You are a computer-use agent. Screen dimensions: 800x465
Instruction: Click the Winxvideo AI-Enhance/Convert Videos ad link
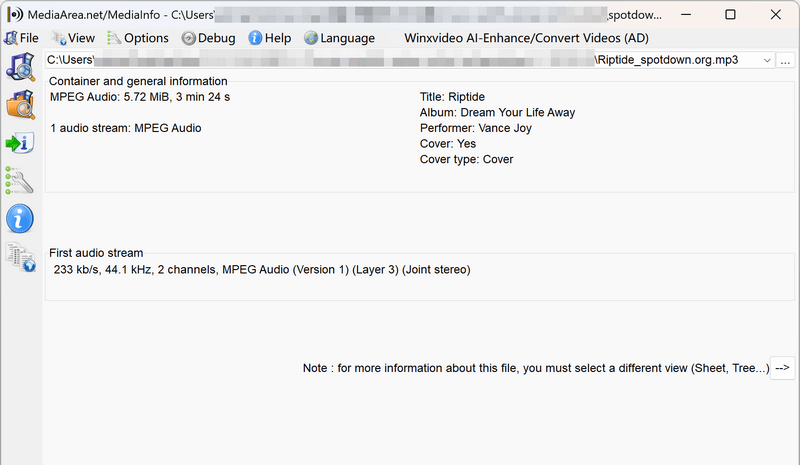point(526,38)
